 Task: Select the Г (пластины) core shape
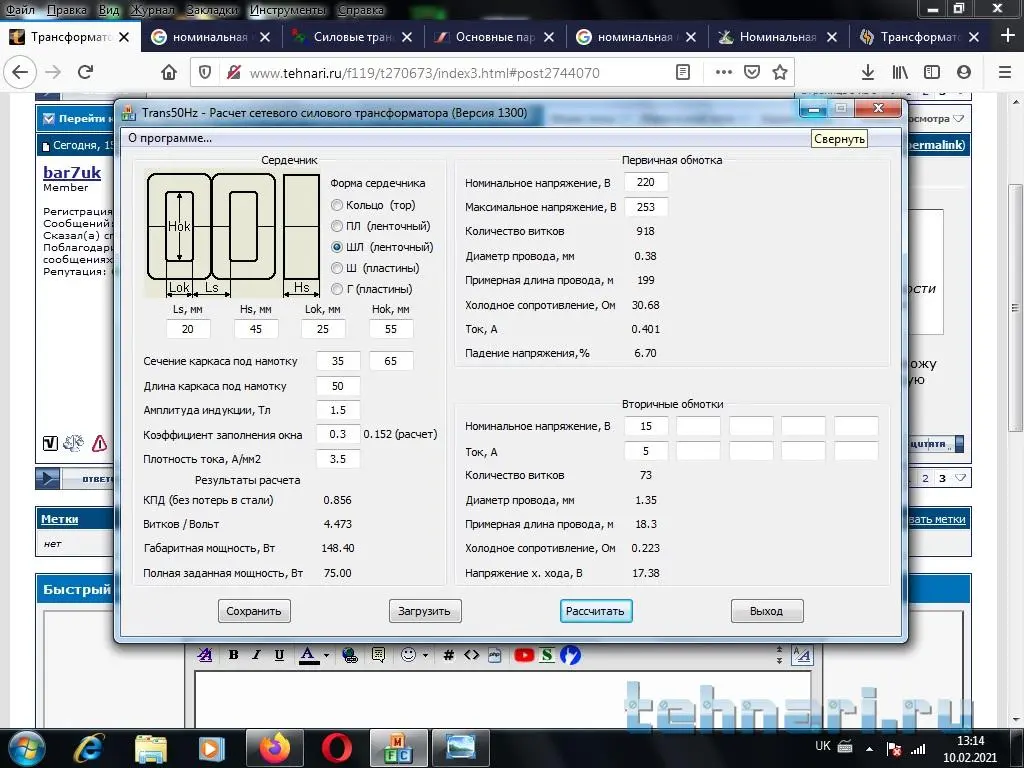coord(337,289)
